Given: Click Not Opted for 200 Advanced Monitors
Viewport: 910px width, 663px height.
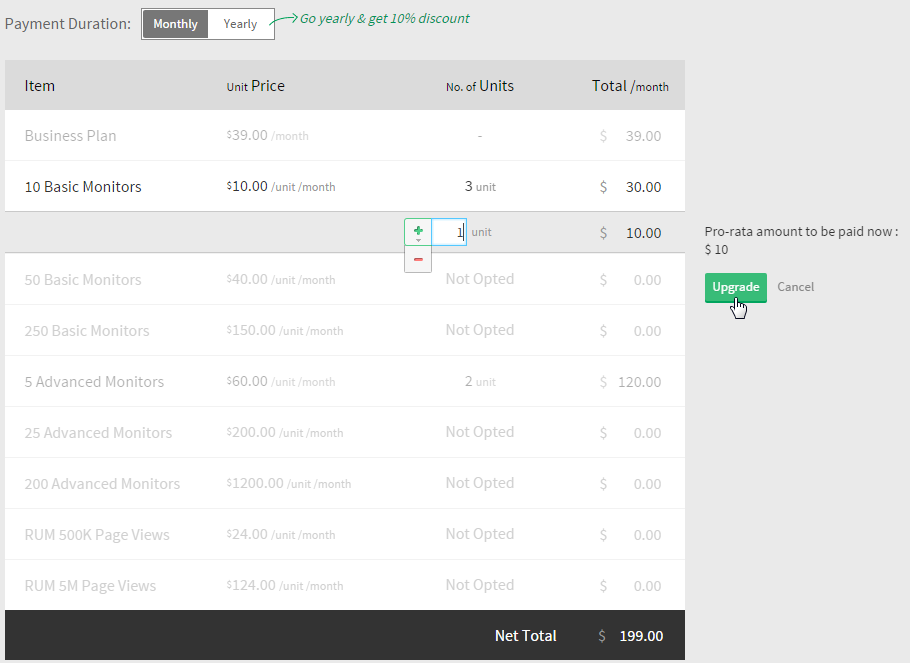Looking at the screenshot, I should pos(480,483).
